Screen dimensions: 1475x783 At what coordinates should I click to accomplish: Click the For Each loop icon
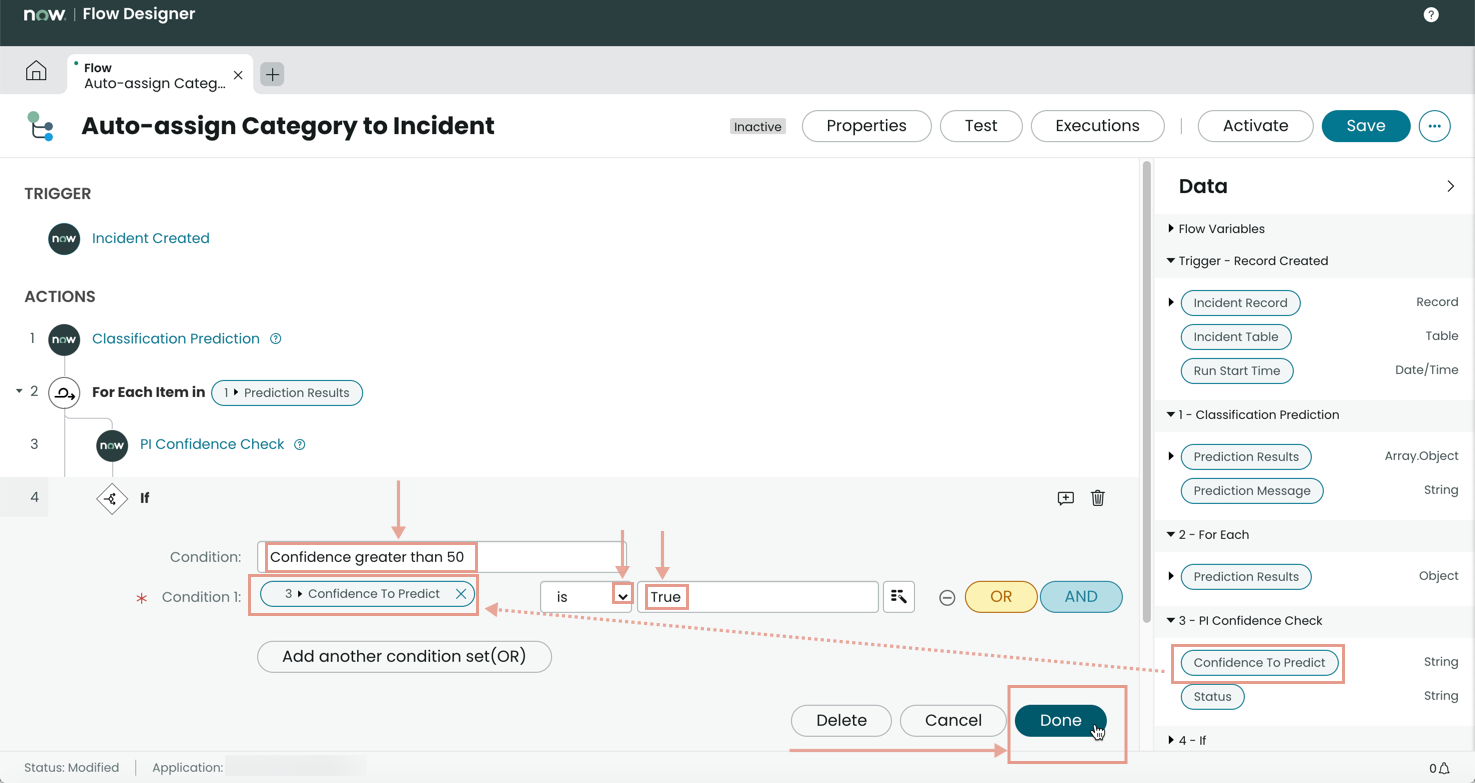64,393
